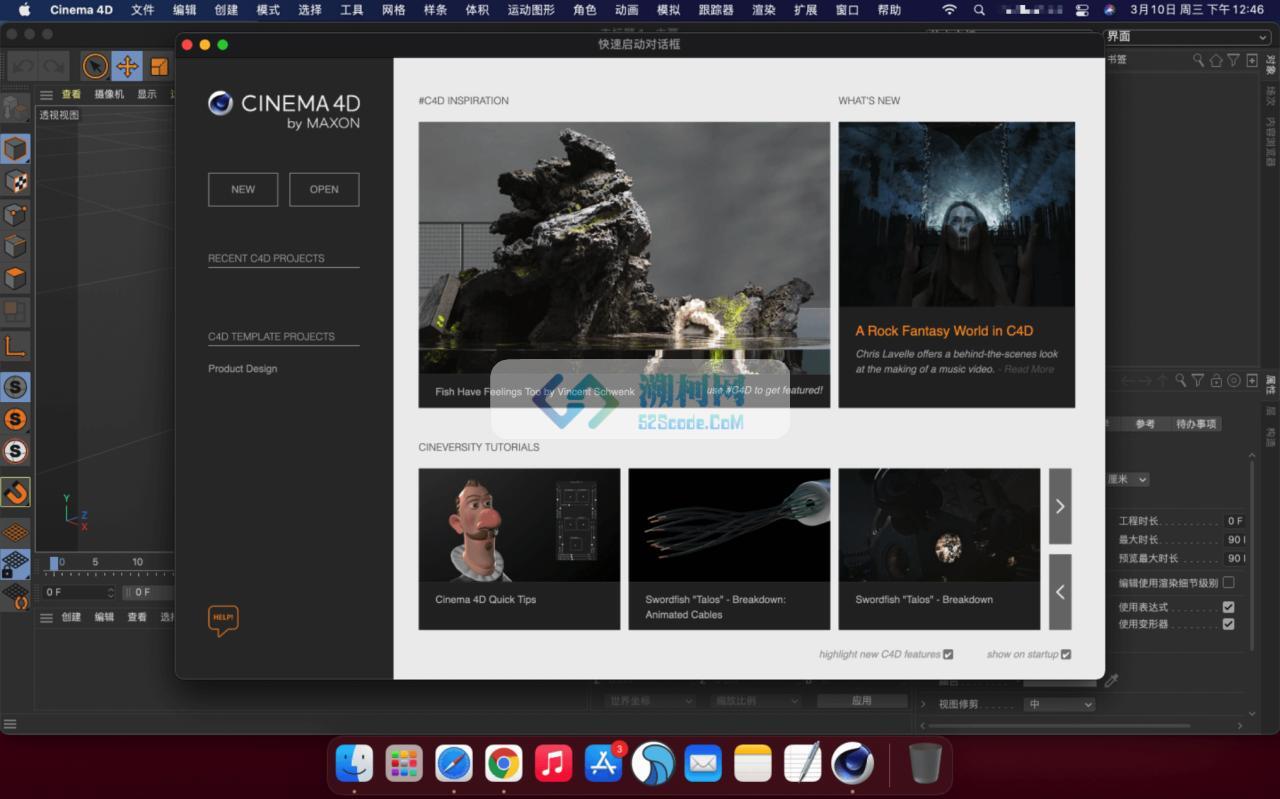Image resolution: width=1280 pixels, height=799 pixels.
Task: Show previous tutorials with left arrow
Action: pyautogui.click(x=1060, y=592)
